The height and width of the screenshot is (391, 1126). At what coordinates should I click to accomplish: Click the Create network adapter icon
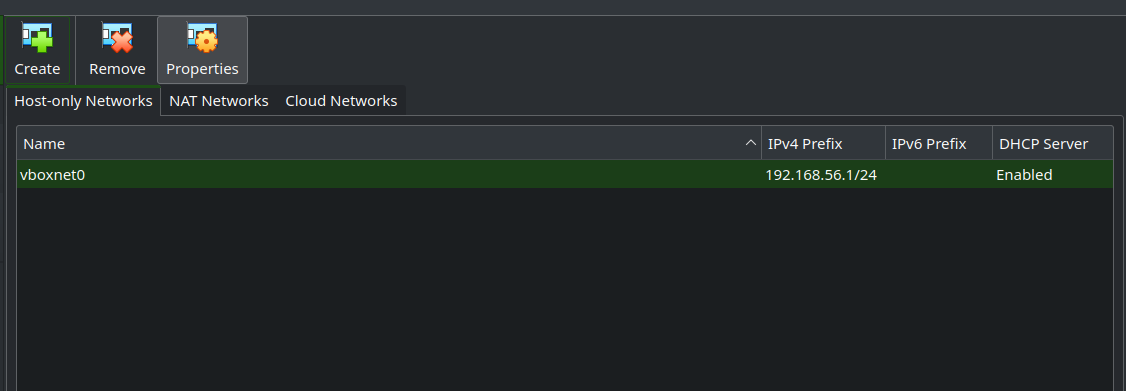point(37,37)
